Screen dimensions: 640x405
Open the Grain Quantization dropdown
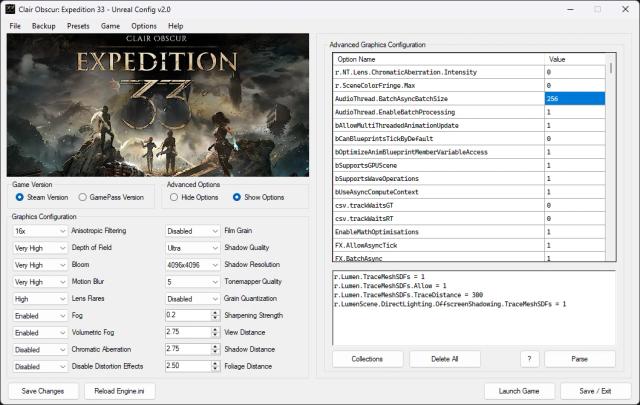click(x=193, y=299)
